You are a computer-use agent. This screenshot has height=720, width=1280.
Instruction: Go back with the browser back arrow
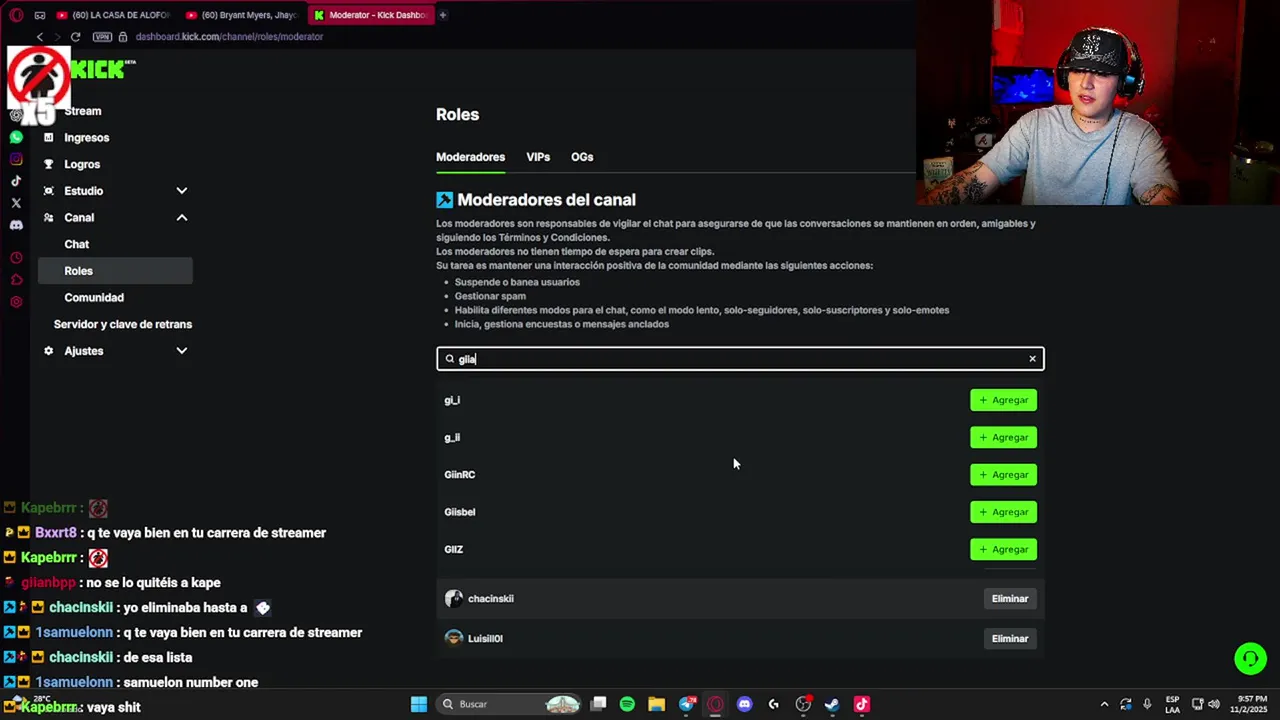[x=40, y=37]
